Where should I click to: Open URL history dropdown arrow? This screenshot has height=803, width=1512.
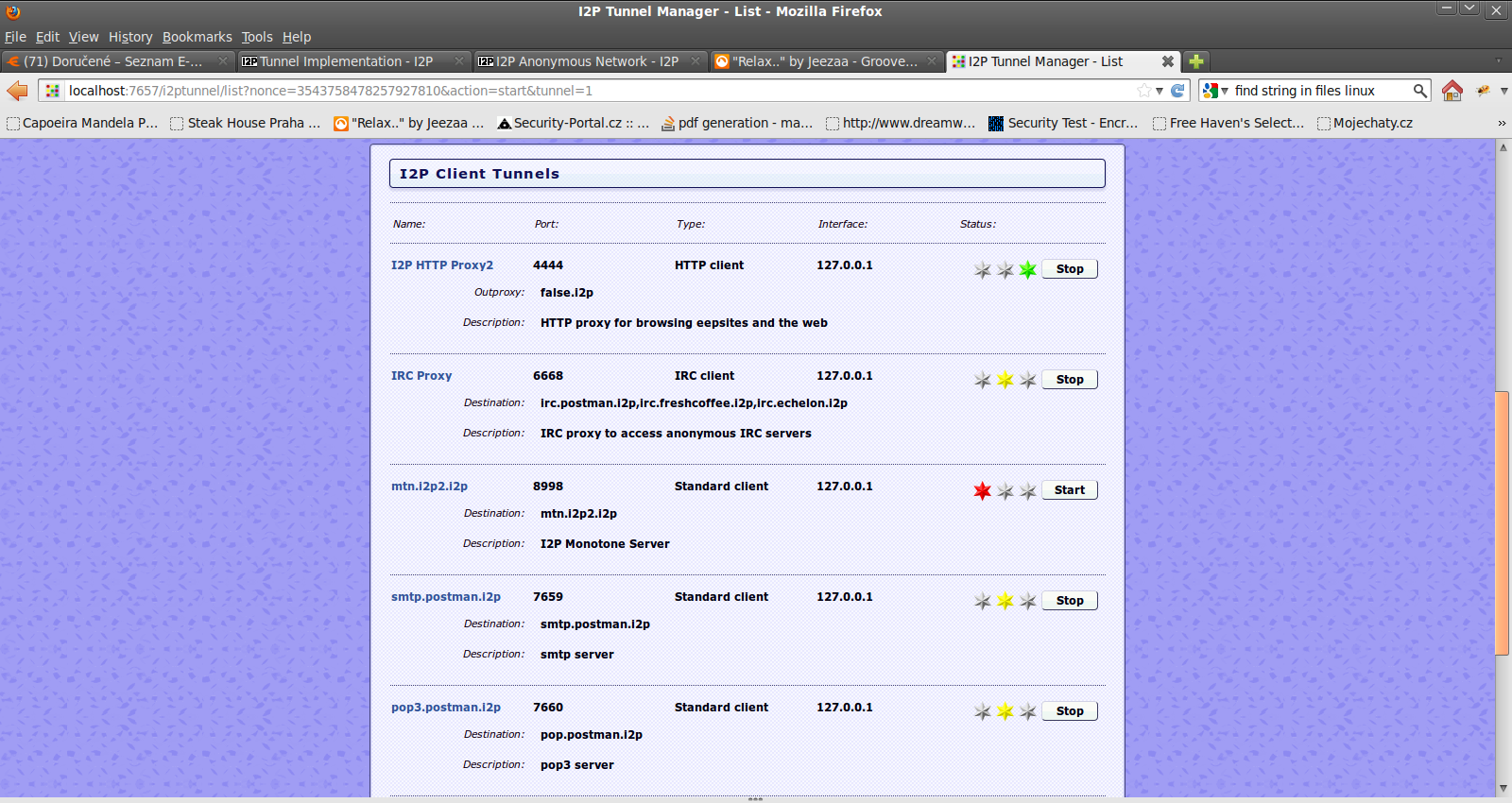point(1160,91)
